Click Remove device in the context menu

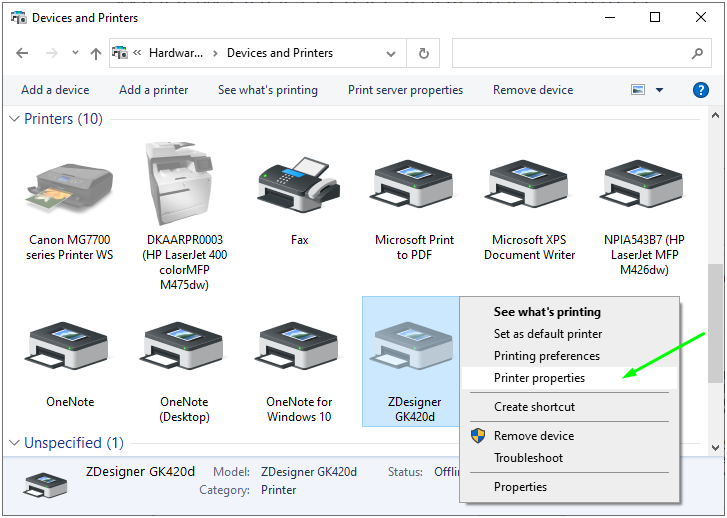[x=534, y=436]
